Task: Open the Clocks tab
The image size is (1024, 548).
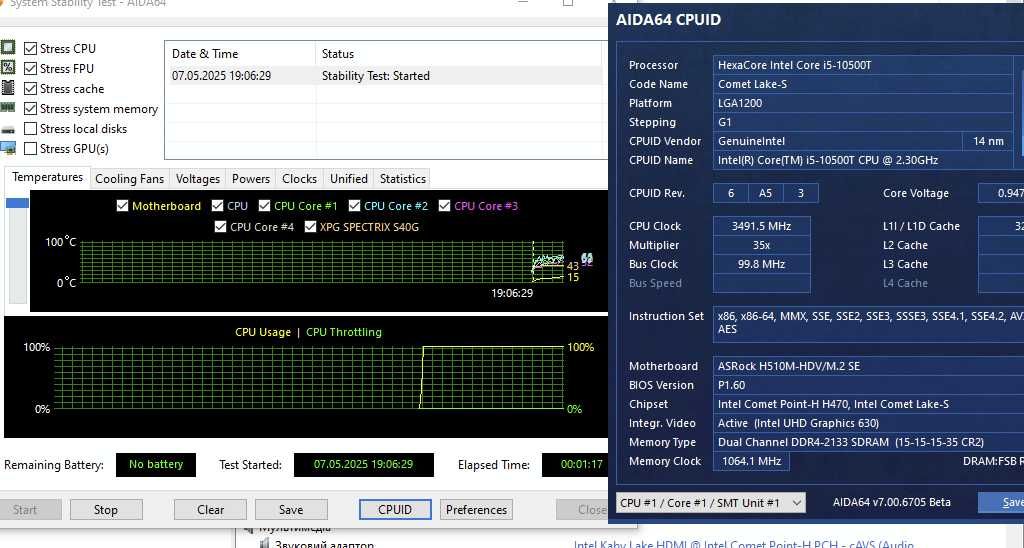Action: click(x=299, y=179)
